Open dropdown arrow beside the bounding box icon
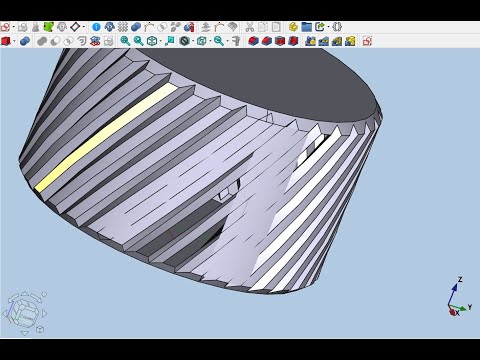This screenshot has height=360, width=480. coord(210,41)
